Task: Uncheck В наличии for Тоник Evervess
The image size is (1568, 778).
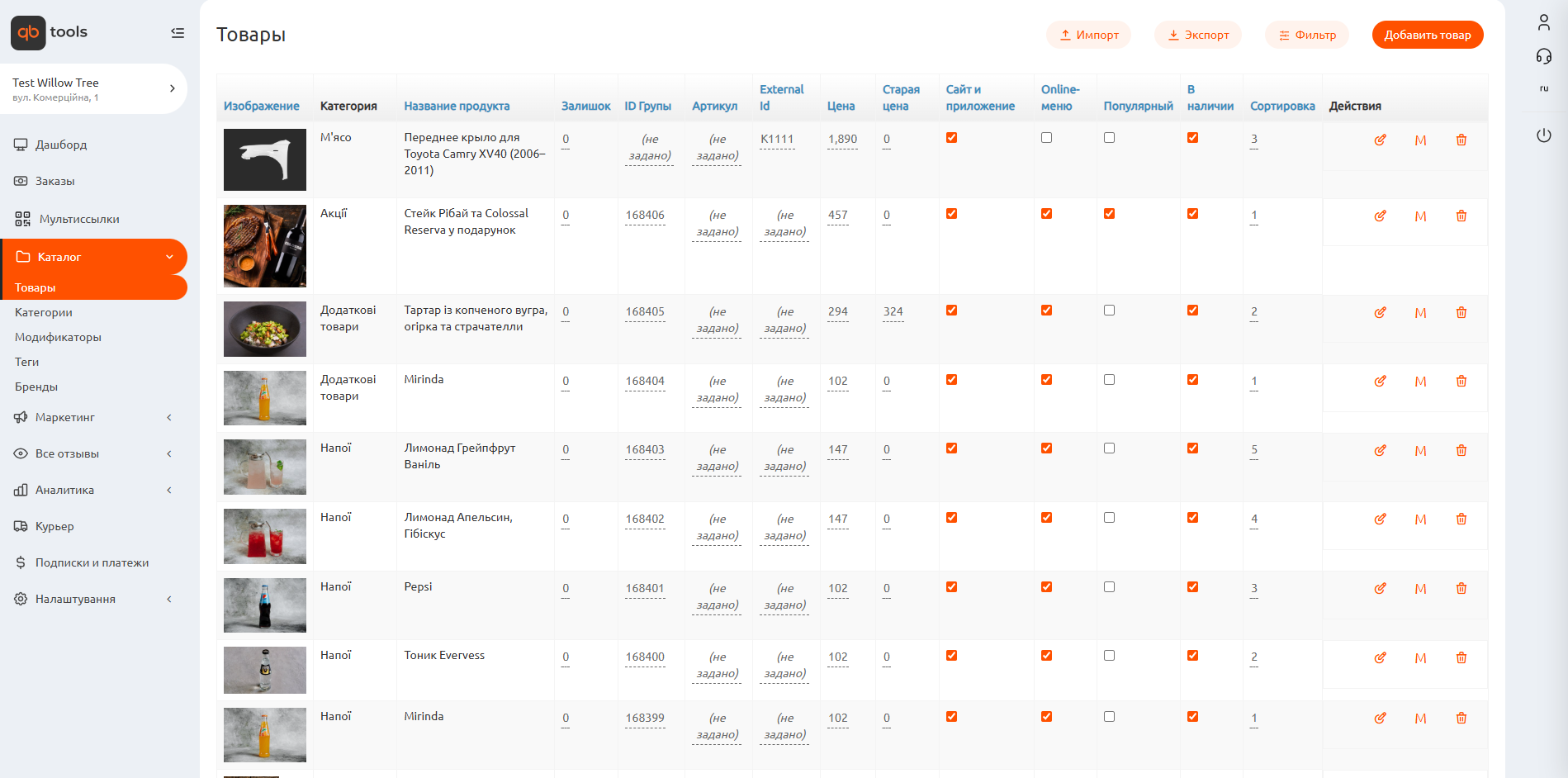Action: tap(1192, 656)
